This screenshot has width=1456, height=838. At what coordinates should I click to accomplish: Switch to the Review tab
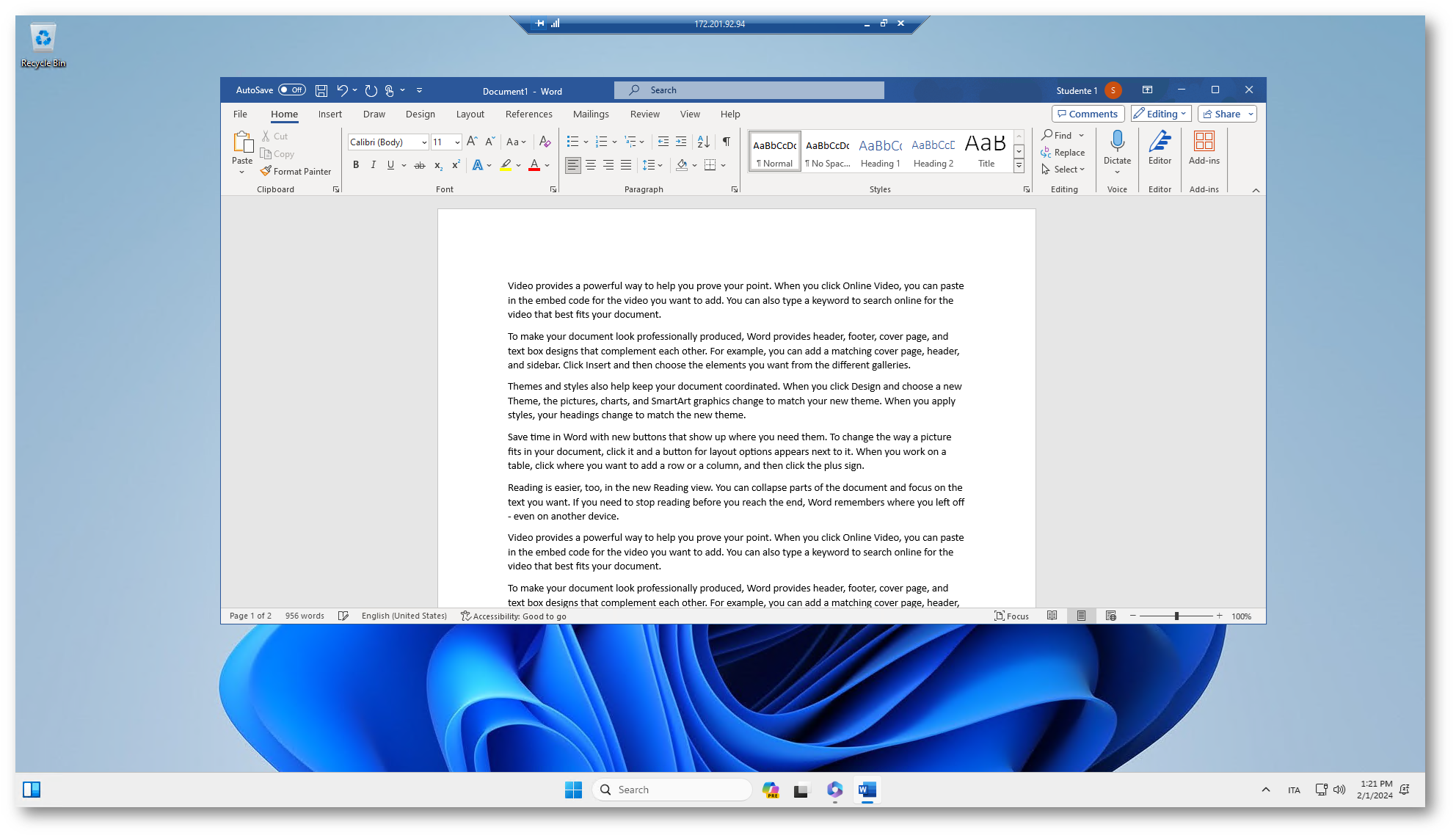pyautogui.click(x=644, y=114)
